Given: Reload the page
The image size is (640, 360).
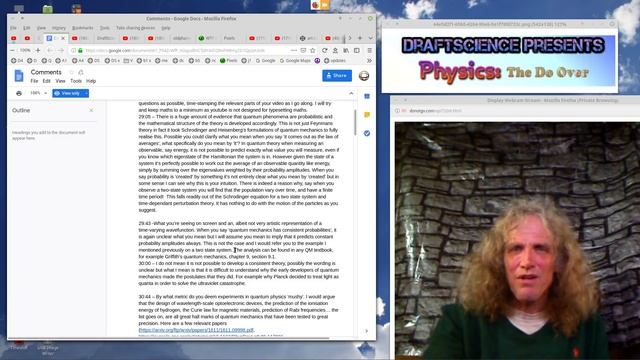Looking at the screenshot, I should (324, 50).
